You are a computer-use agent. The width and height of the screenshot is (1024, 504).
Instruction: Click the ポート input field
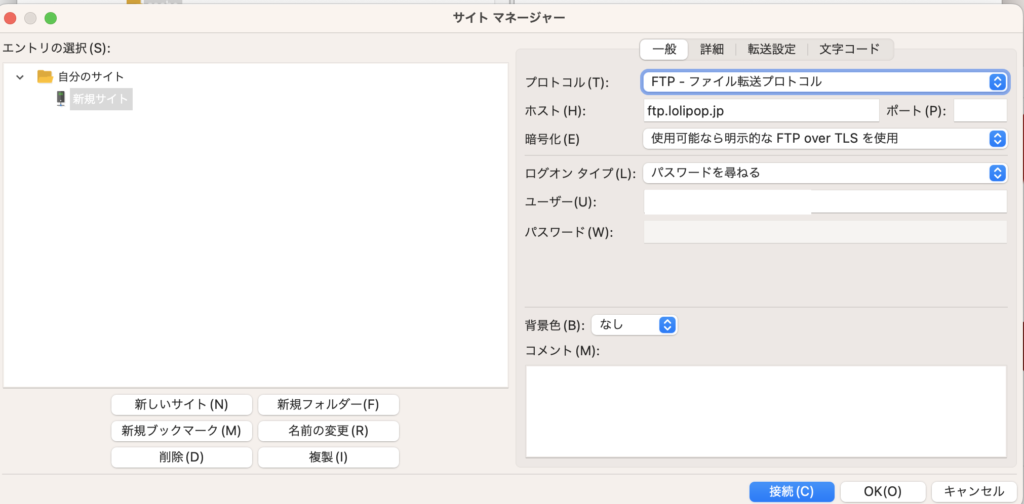click(979, 110)
